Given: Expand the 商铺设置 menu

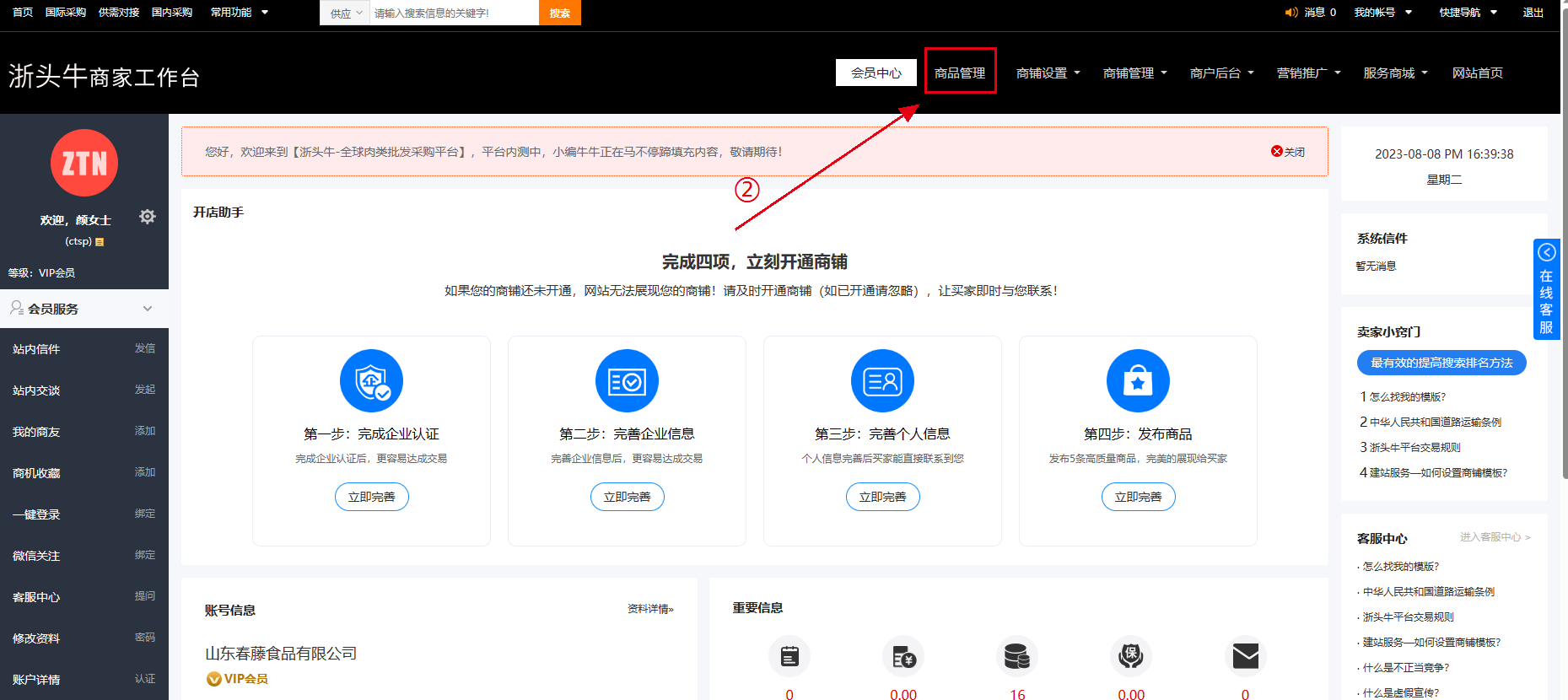Looking at the screenshot, I should point(1048,73).
